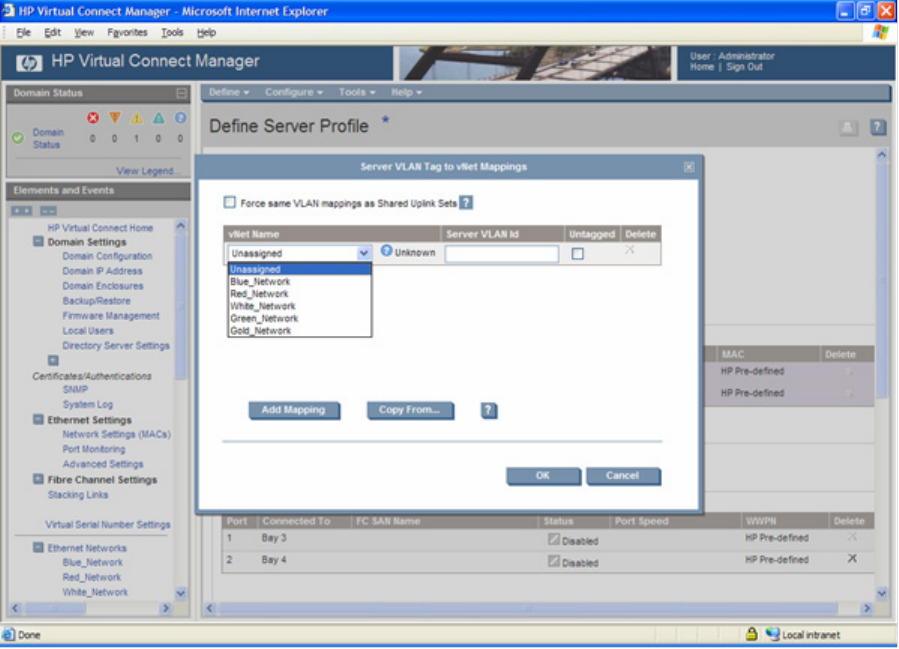Open the vNet Name dropdown arrow
This screenshot has height=649, width=899.
pos(363,253)
